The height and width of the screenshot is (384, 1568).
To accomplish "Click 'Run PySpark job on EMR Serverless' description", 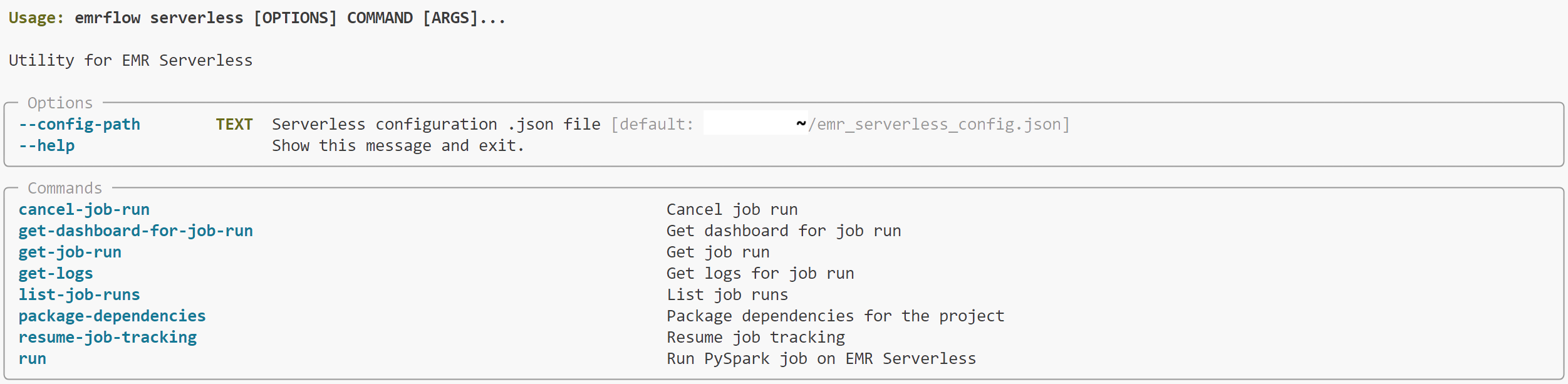I will click(x=821, y=359).
